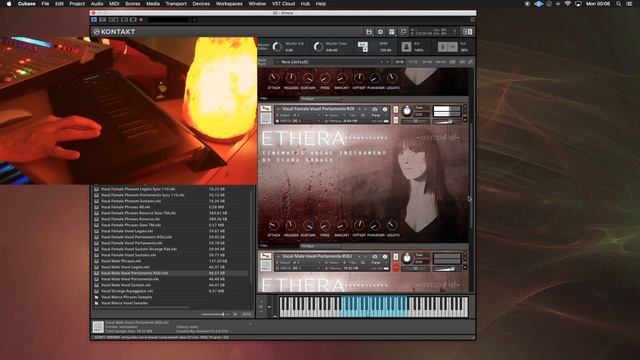Open the Project menu

click(x=77, y=4)
